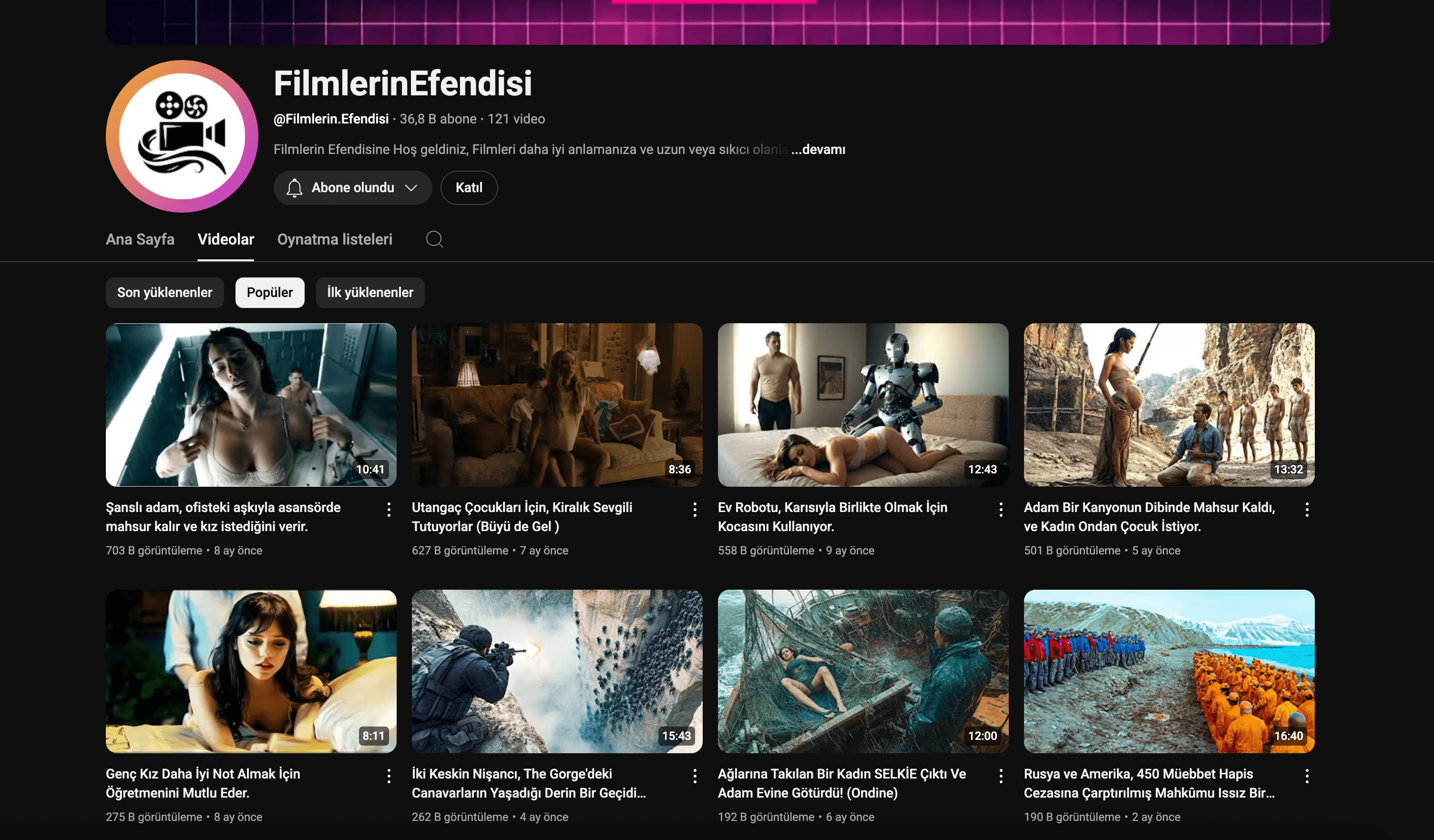The width and height of the screenshot is (1434, 840).
Task: Switch to the Ana Sayfa tab
Action: [140, 239]
